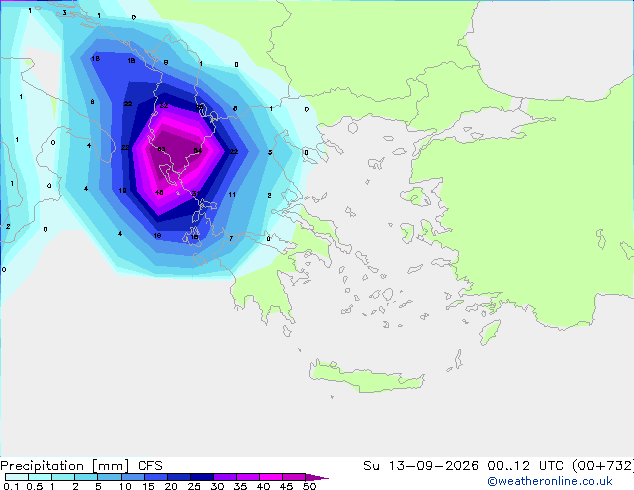Select the 45–50 mm legend color
The height and width of the screenshot is (490, 634).
[x=294, y=477]
